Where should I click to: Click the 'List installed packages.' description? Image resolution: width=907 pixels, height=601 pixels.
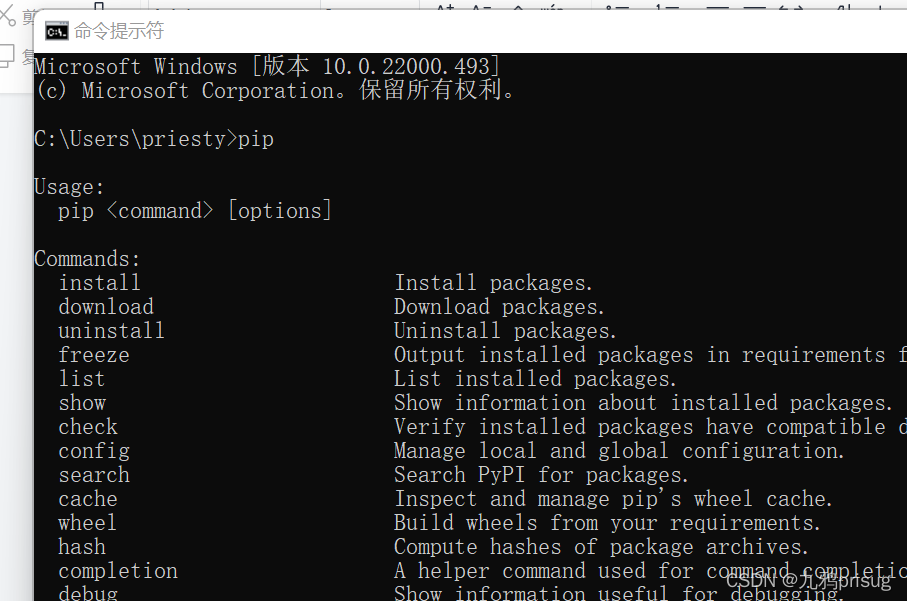click(x=535, y=379)
